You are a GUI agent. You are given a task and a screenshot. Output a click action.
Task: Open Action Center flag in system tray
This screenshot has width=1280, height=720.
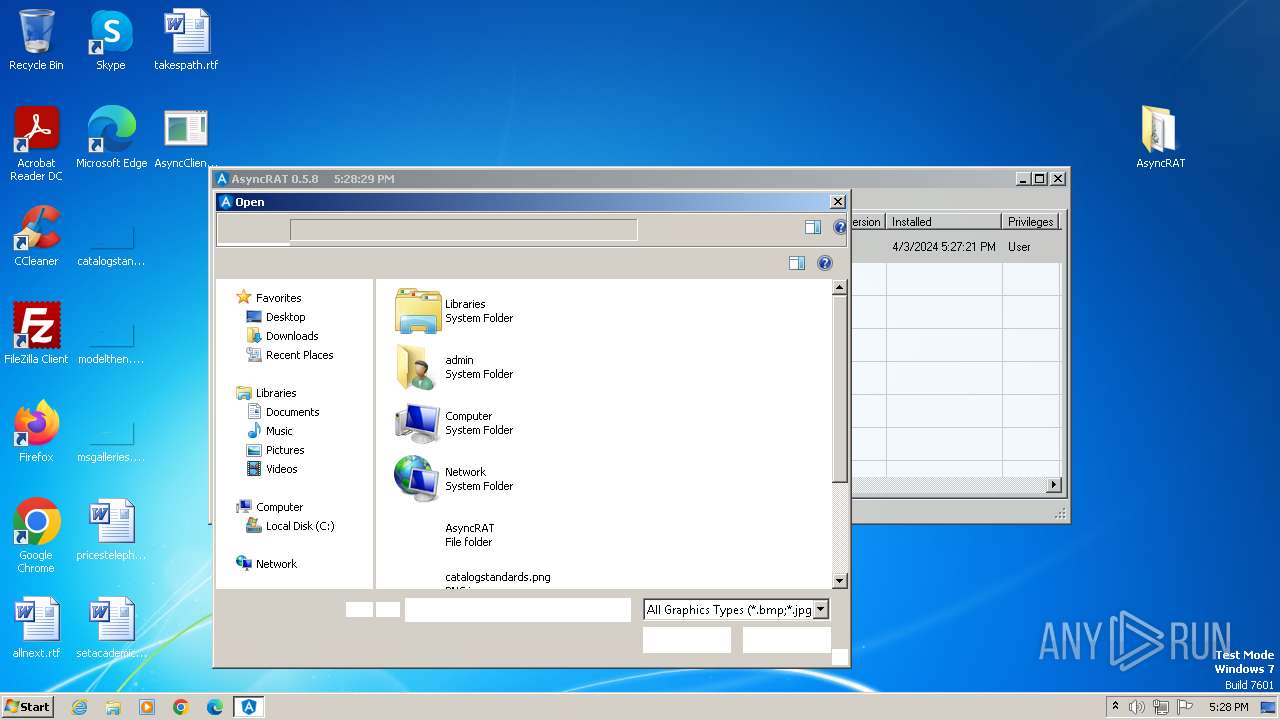point(1185,707)
